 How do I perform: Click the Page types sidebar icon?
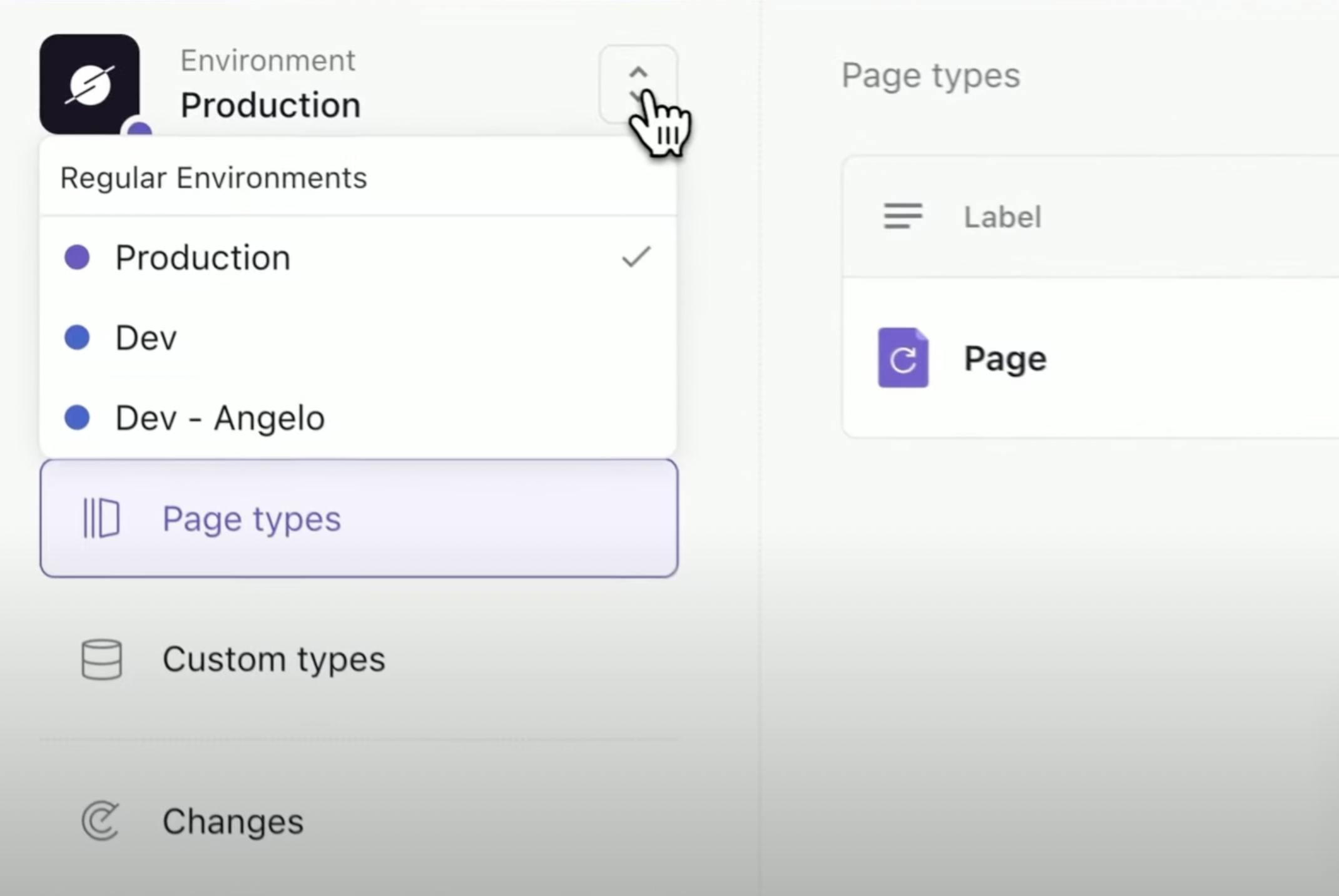[101, 518]
